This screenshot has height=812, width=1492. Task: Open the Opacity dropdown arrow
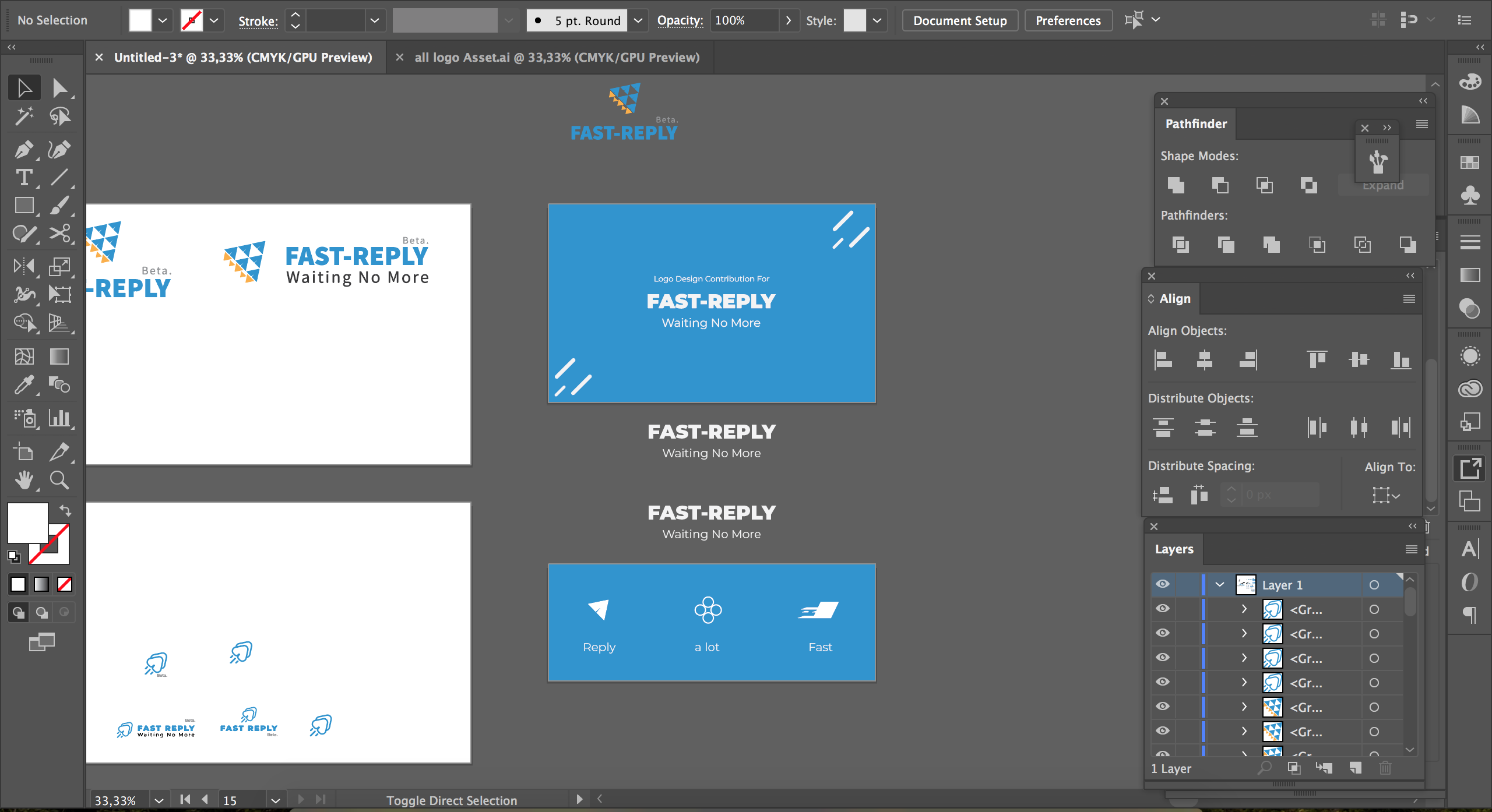point(789,20)
